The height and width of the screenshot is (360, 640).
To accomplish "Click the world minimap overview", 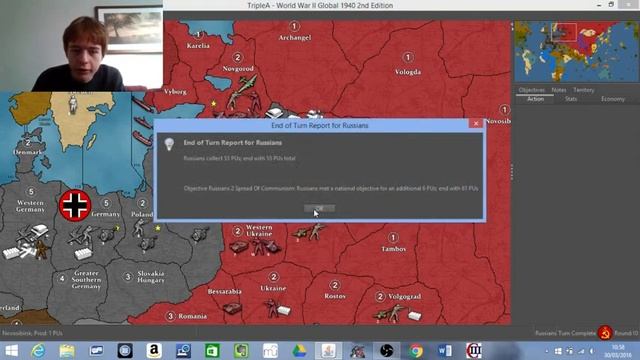I will tap(577, 52).
